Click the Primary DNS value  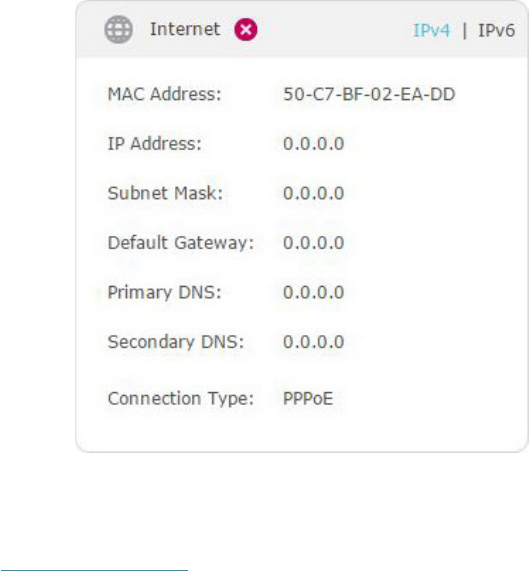point(313,292)
